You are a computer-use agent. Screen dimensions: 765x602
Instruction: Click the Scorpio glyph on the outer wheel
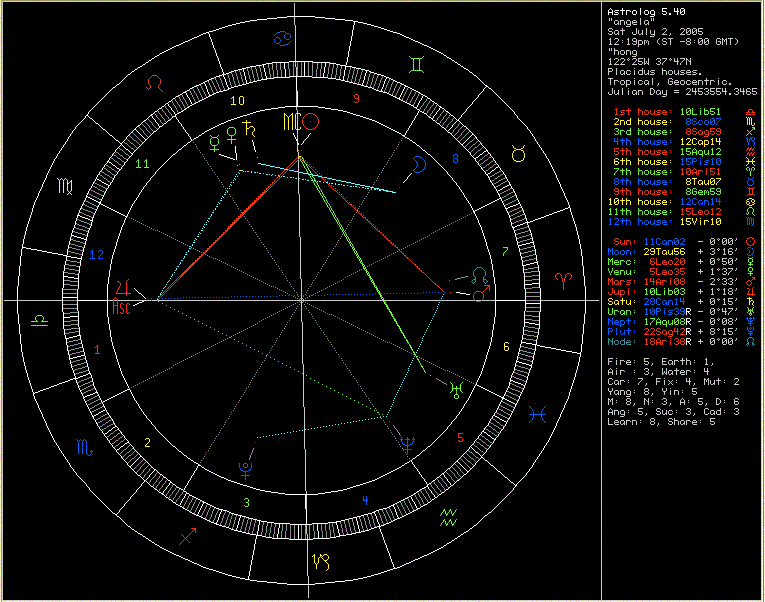click(84, 447)
